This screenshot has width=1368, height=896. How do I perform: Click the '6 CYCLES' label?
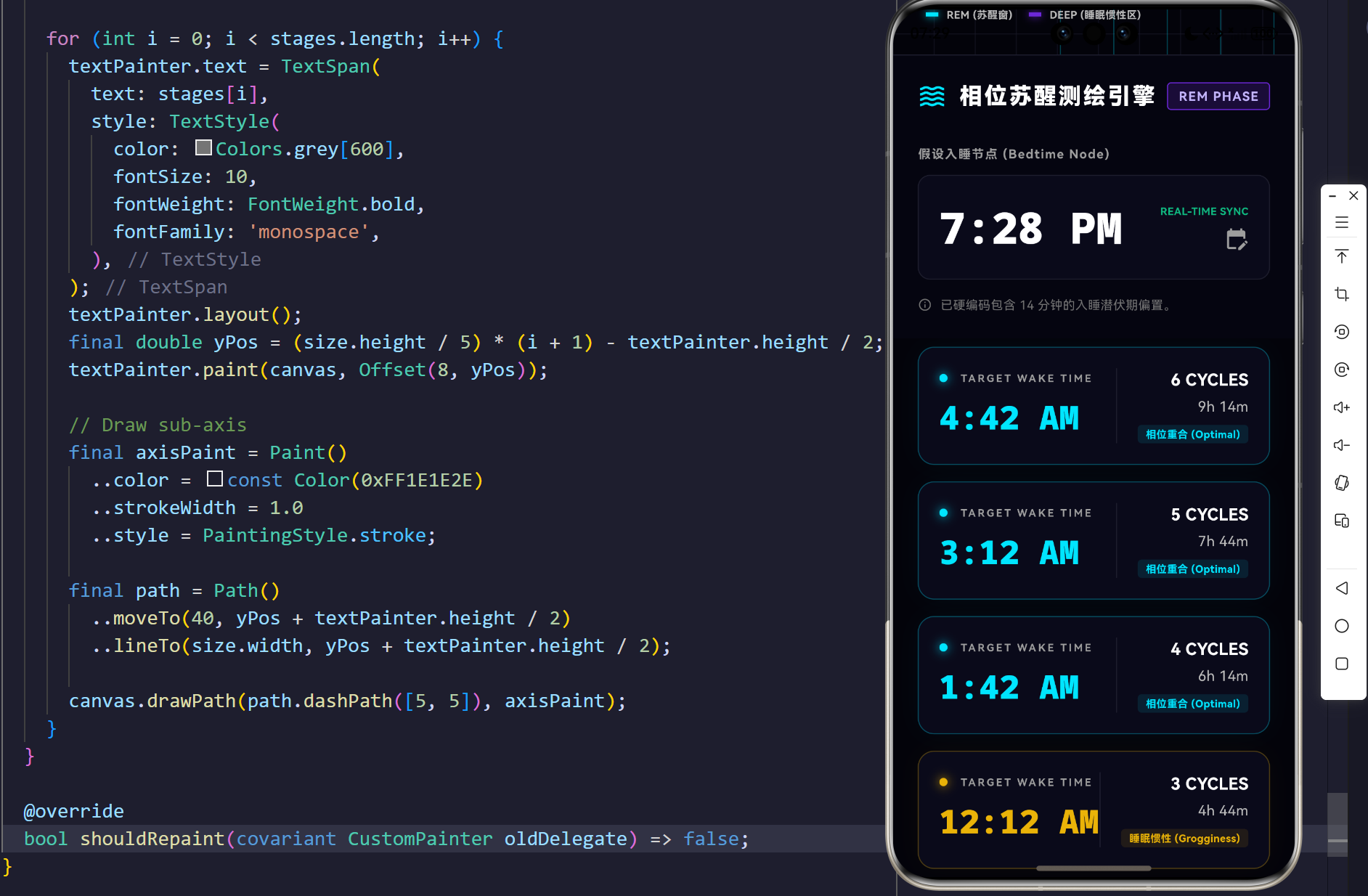(x=1210, y=380)
